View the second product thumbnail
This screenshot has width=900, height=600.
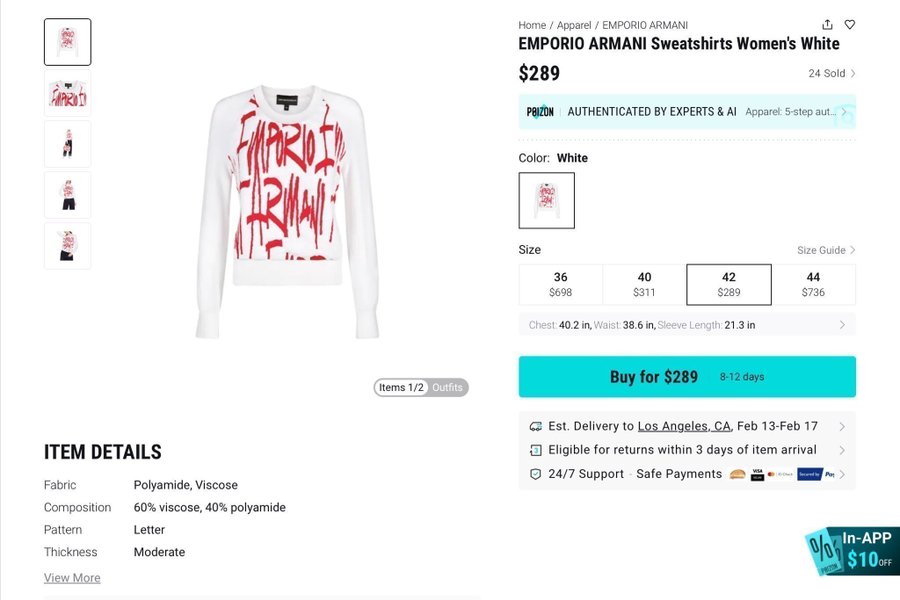(x=68, y=93)
